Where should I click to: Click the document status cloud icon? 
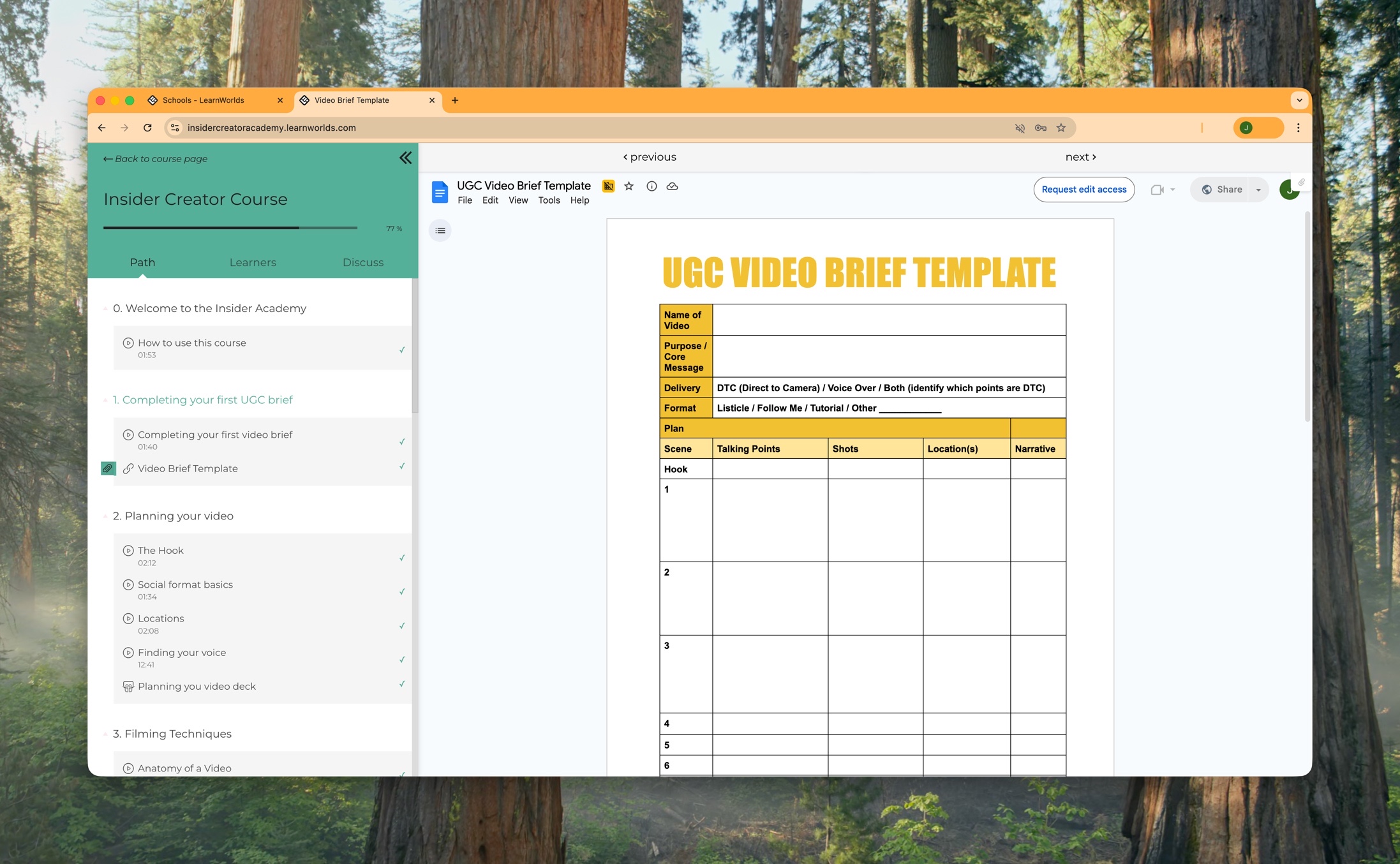pos(672,186)
